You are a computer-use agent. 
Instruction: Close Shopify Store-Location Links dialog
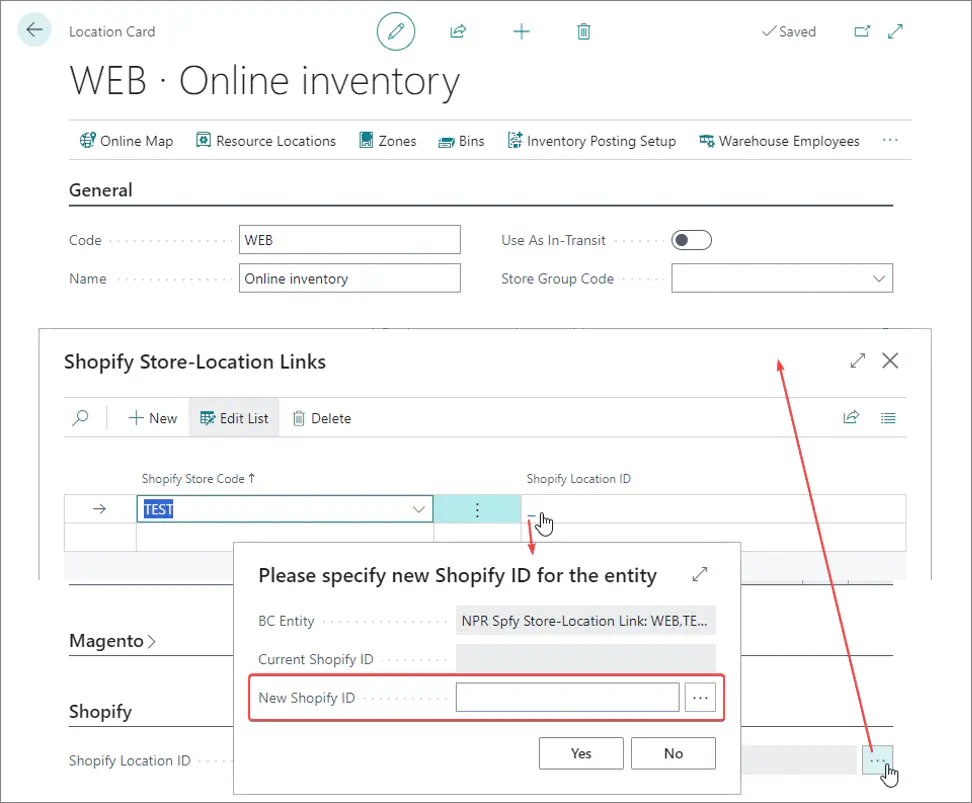coord(890,360)
